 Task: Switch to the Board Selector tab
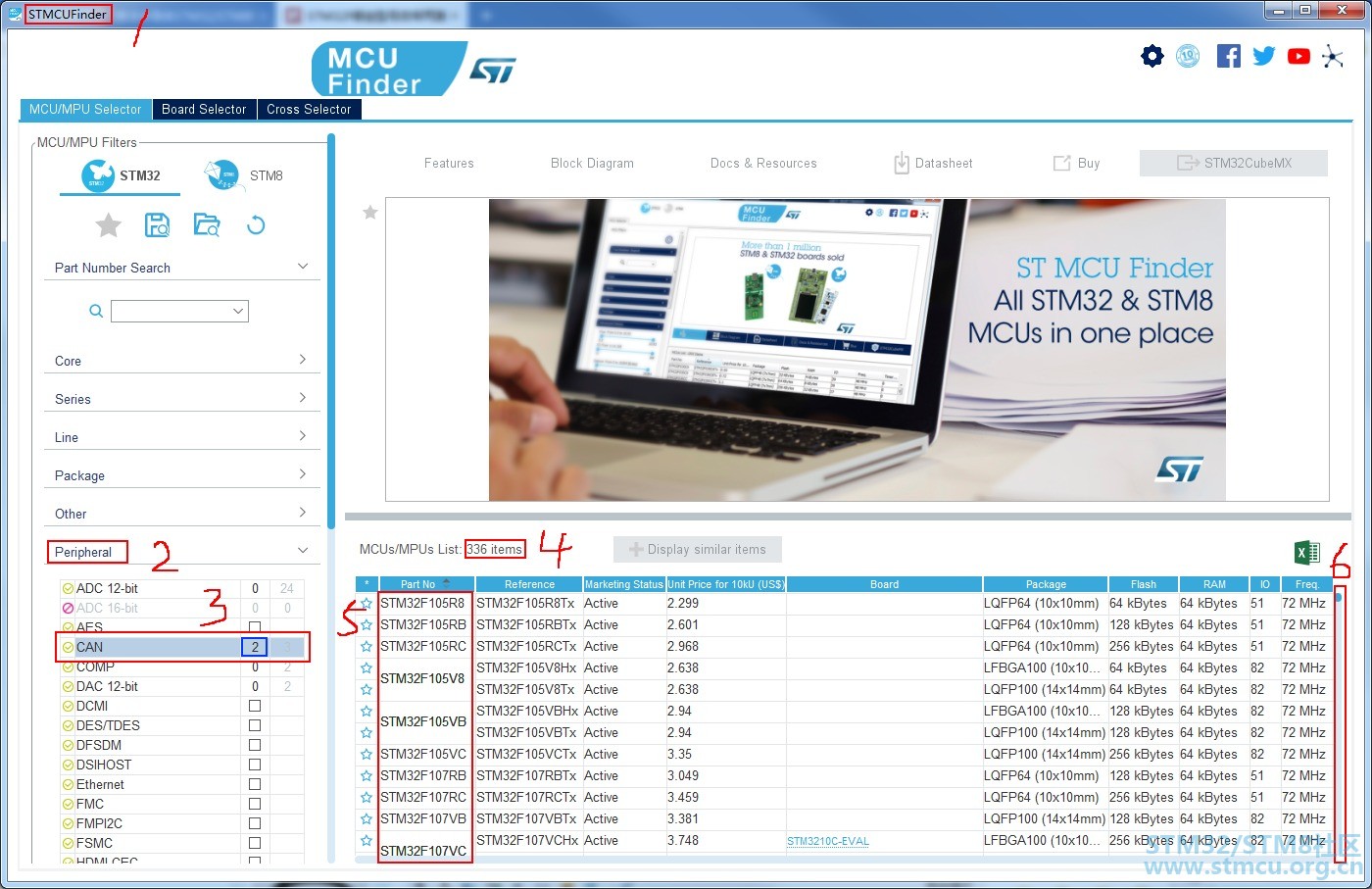[204, 109]
